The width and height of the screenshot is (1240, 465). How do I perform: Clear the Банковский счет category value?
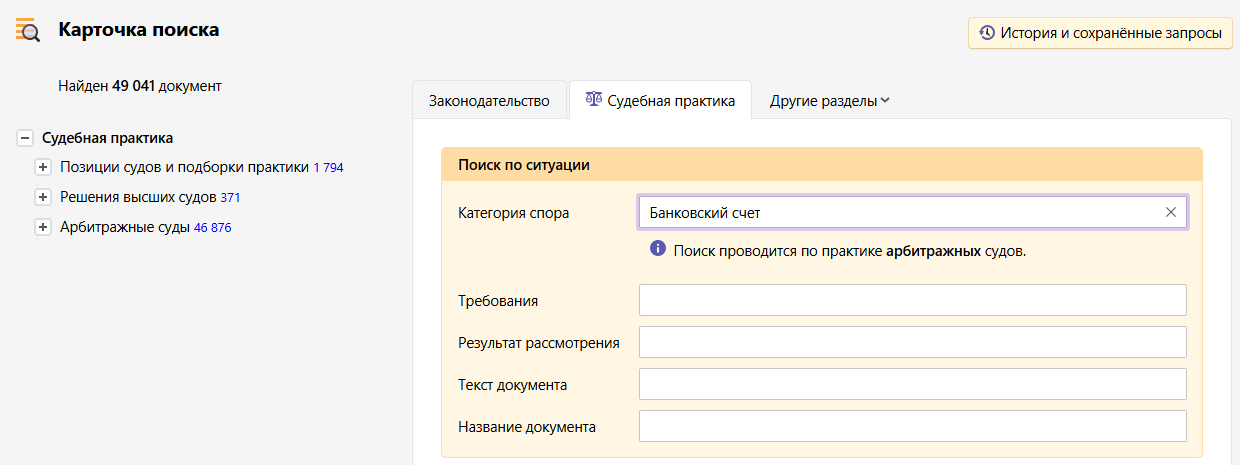point(1171,212)
